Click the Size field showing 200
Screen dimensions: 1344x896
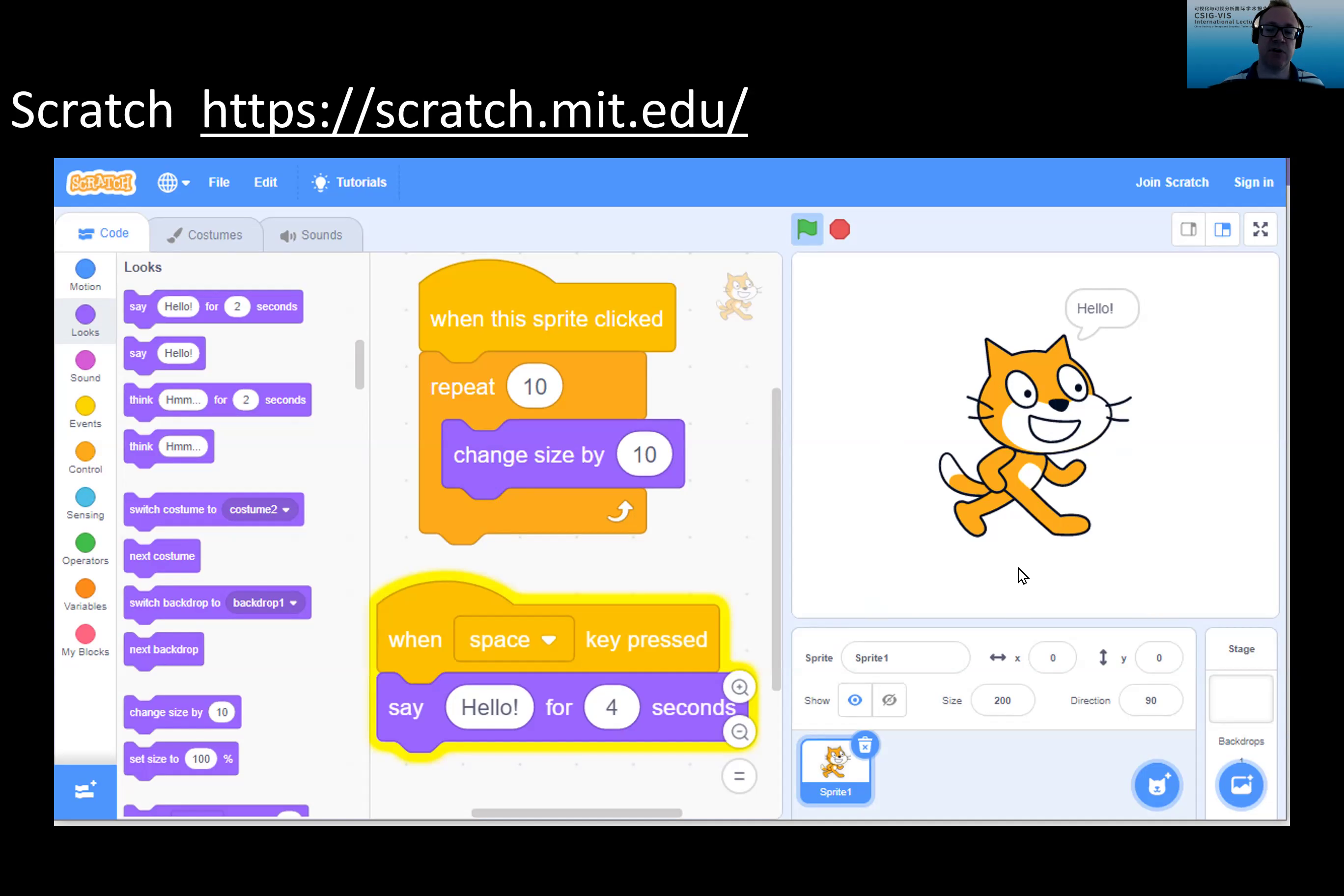click(1002, 700)
